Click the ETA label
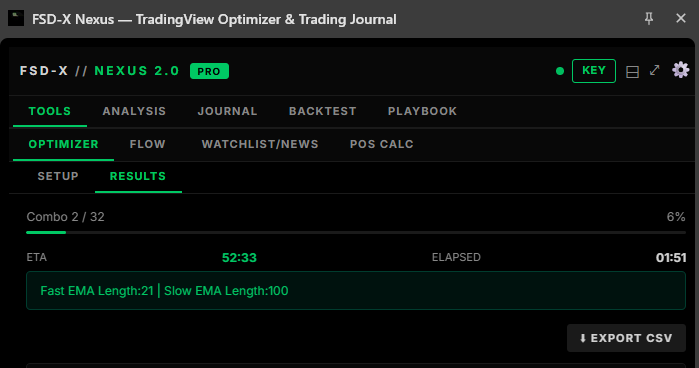The width and height of the screenshot is (699, 368). tap(37, 257)
